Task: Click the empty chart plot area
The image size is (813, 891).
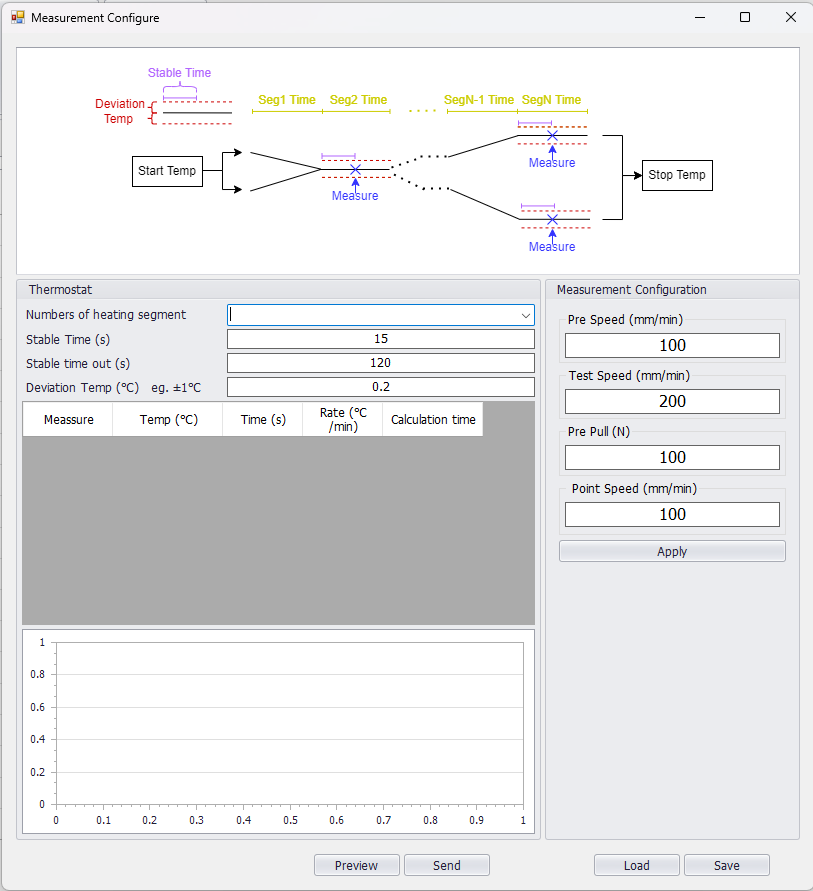Action: [x=289, y=724]
